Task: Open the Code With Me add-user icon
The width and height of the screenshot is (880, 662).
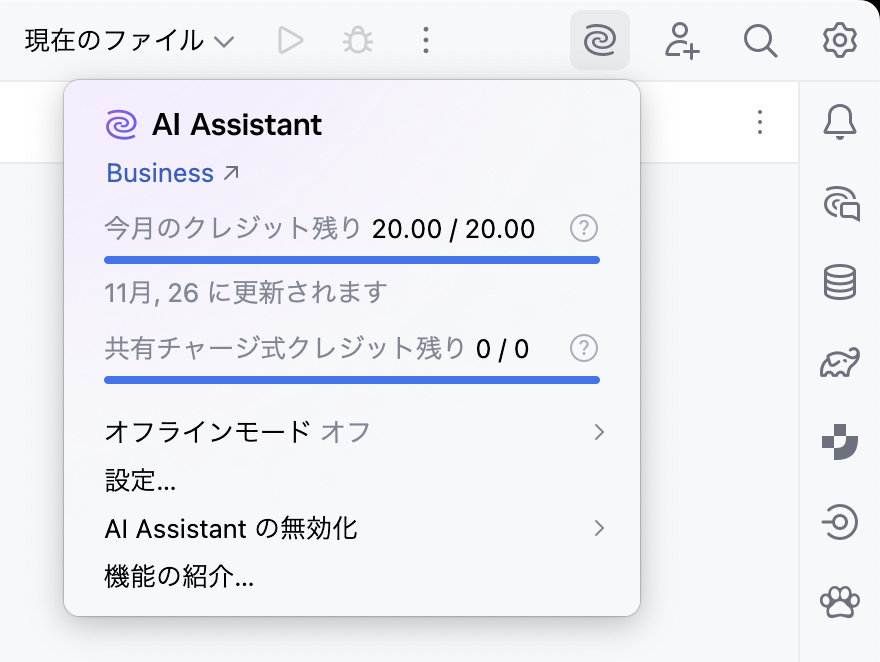Action: click(x=681, y=40)
